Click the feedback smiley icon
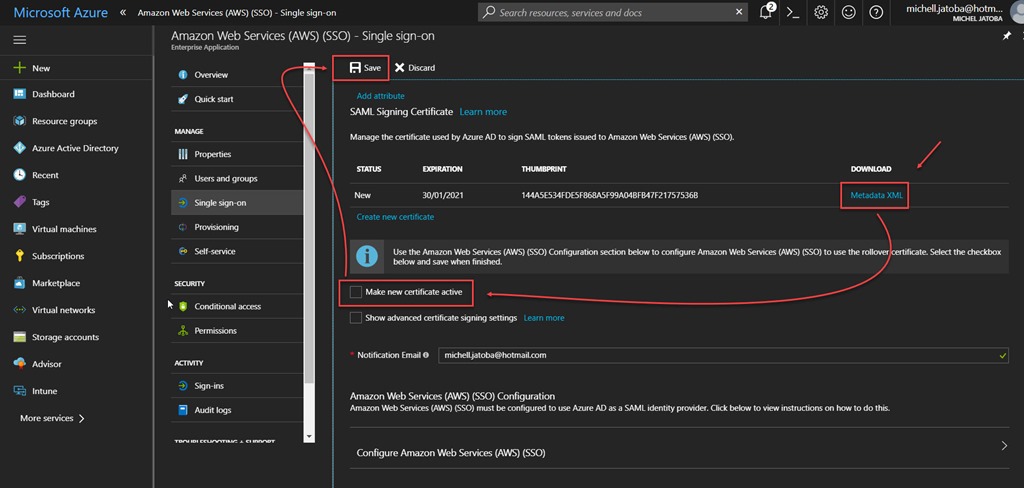 (848, 12)
